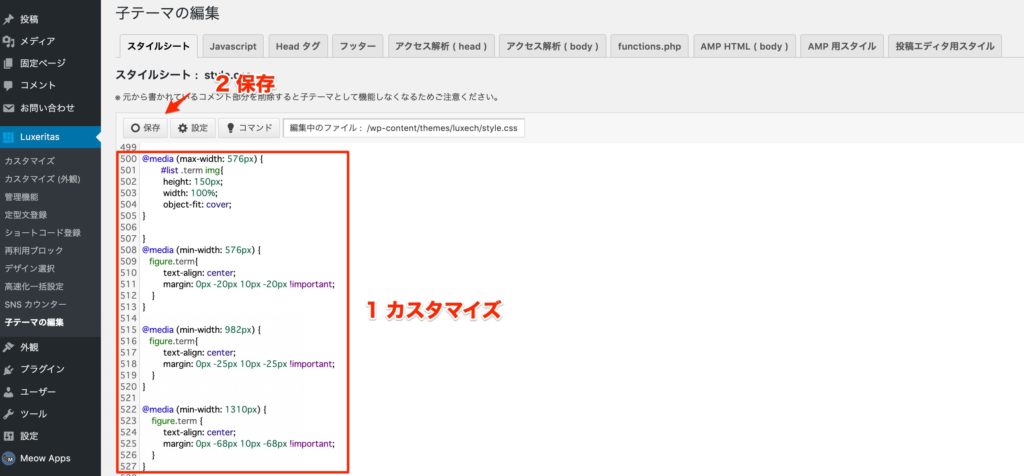Click the envelope icon beside お問い合わせ
The width and height of the screenshot is (1024, 476).
8,108
